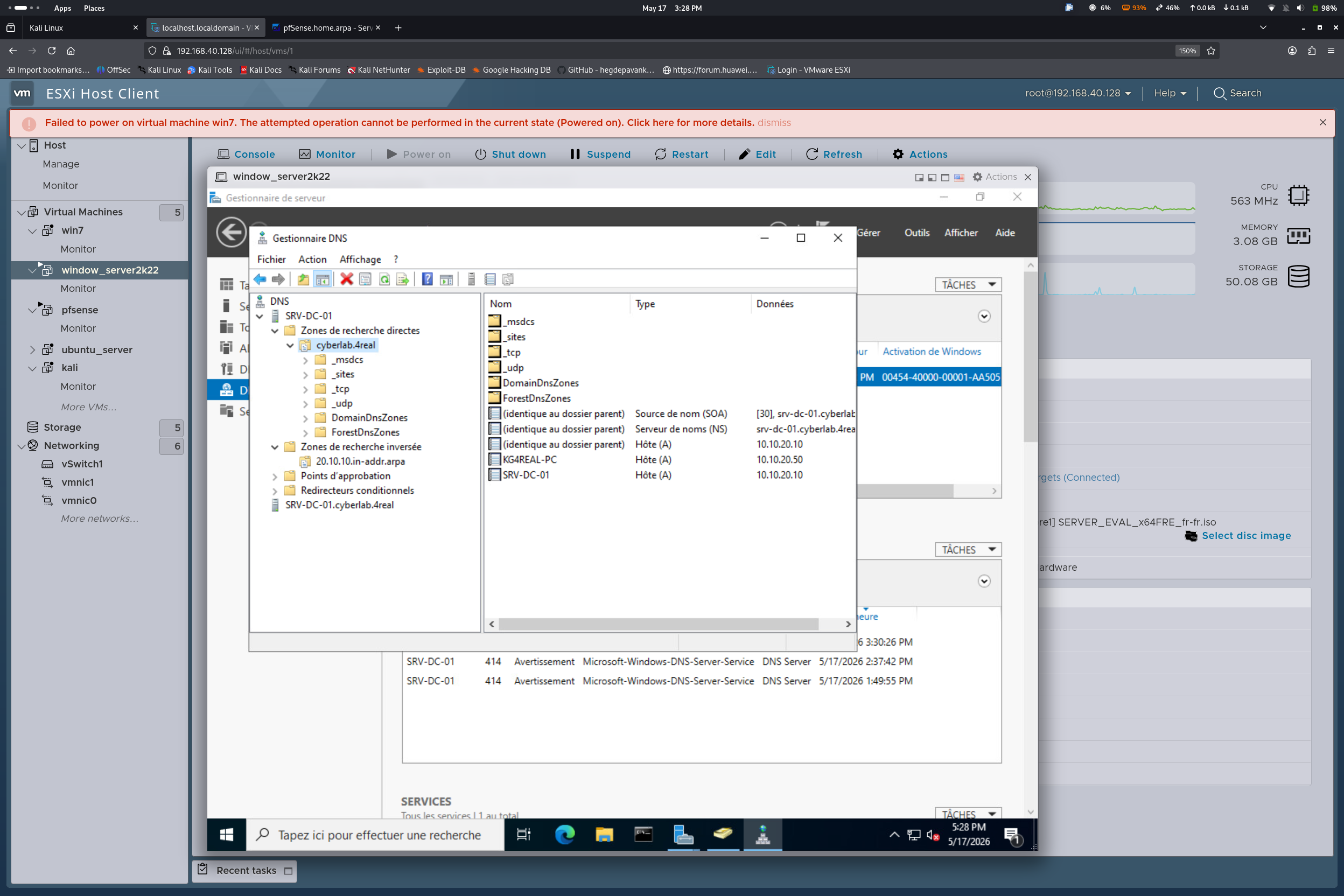Image resolution: width=1344 pixels, height=896 pixels.
Task: Click the blue question mark Help icon
Action: [428, 279]
